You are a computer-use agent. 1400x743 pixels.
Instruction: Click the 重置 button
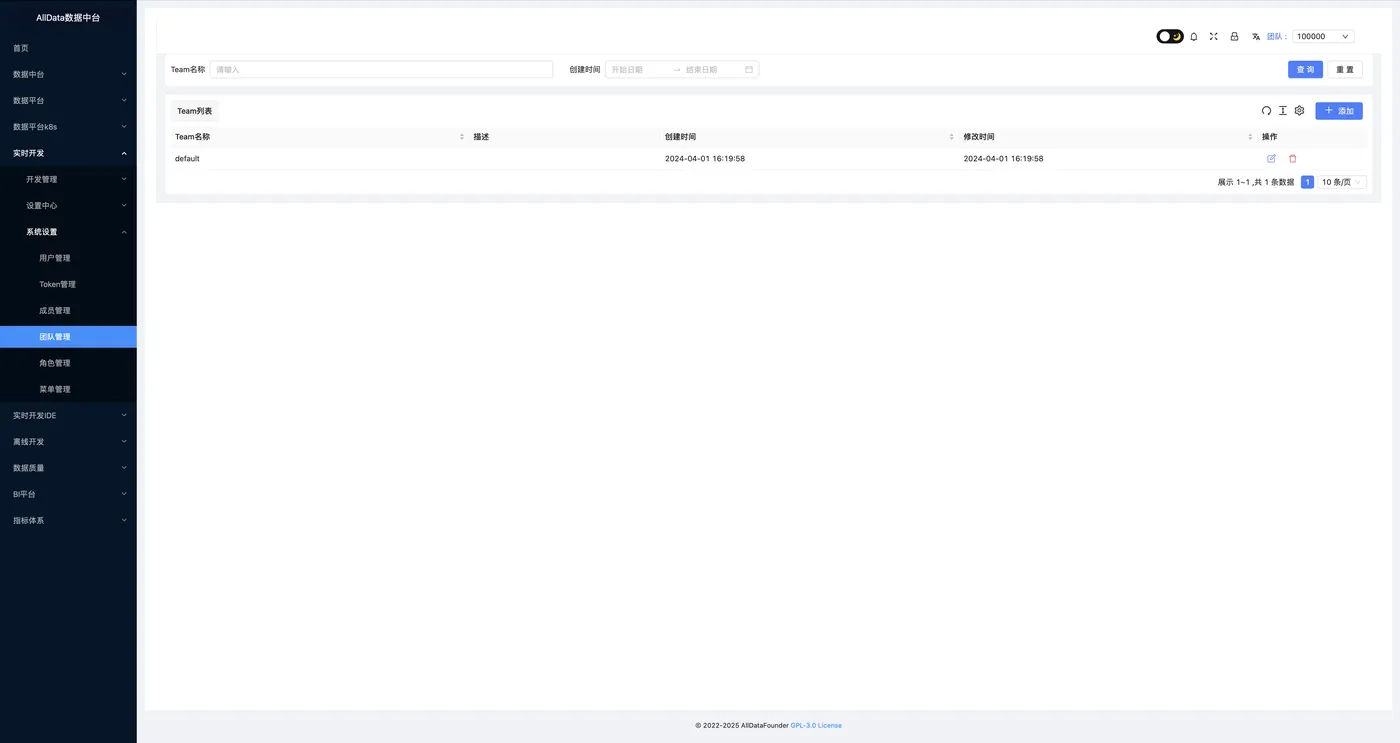pyautogui.click(x=1345, y=69)
